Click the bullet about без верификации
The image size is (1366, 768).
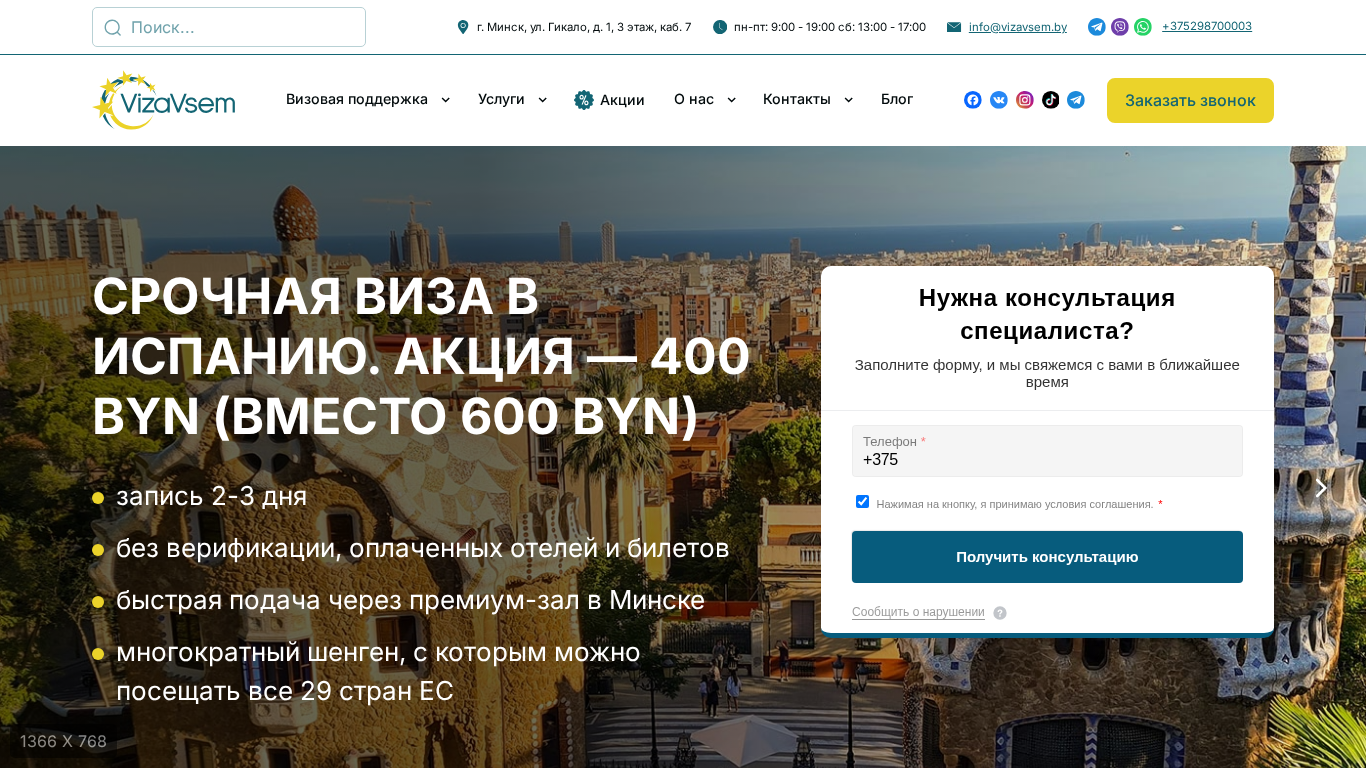422,548
